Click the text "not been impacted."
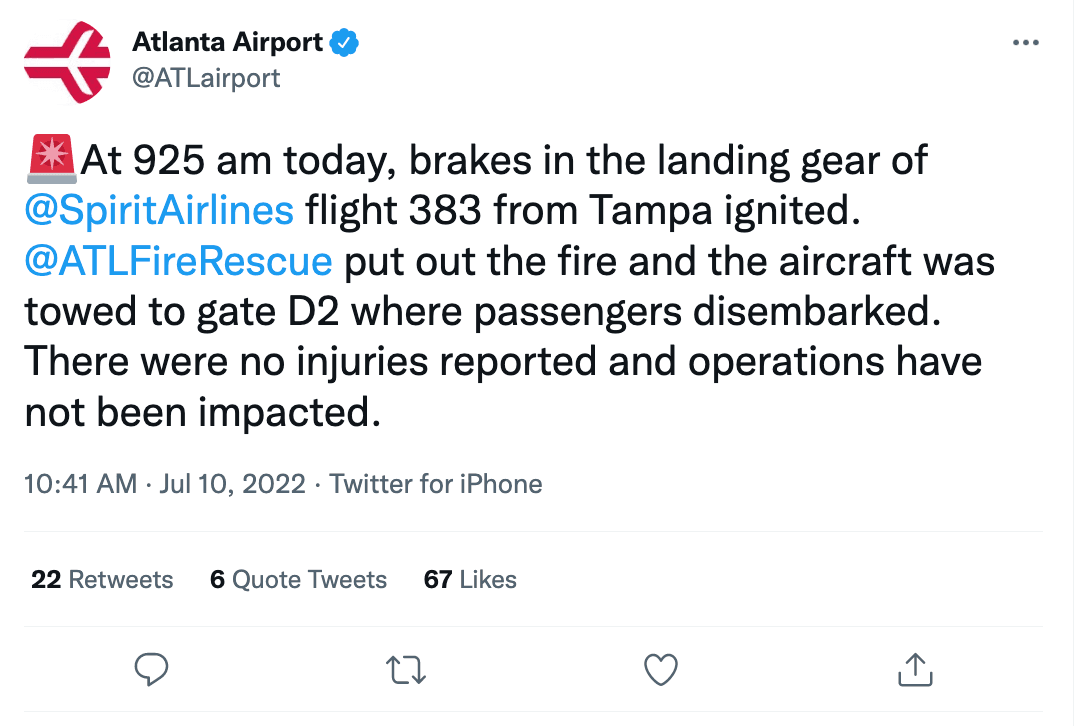 pyautogui.click(x=203, y=412)
